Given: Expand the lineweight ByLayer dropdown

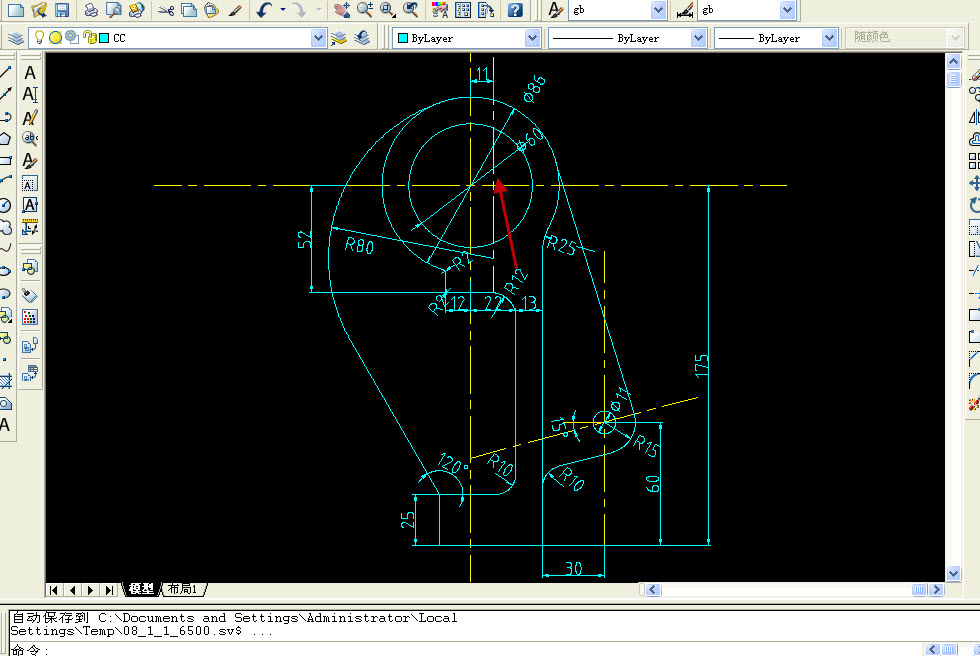Looking at the screenshot, I should point(829,38).
